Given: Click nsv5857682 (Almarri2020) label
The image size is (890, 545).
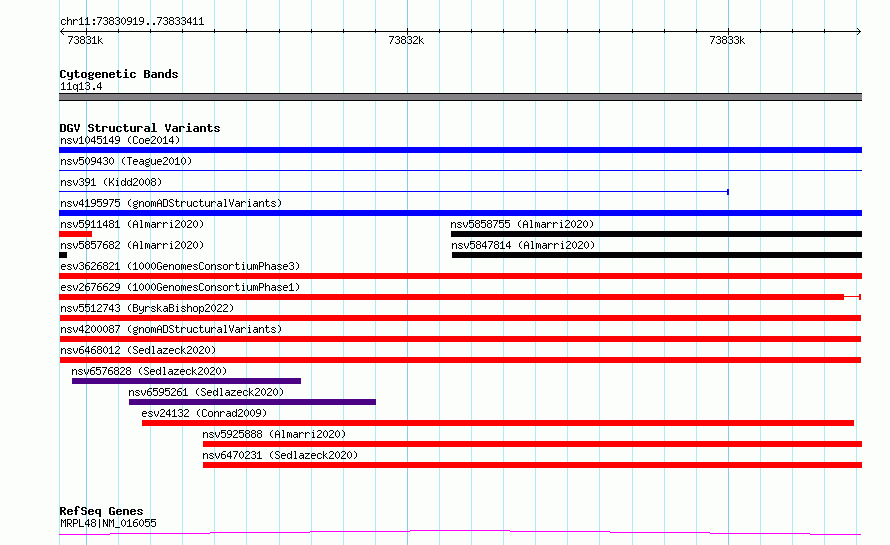Looking at the screenshot, I should (x=132, y=245).
